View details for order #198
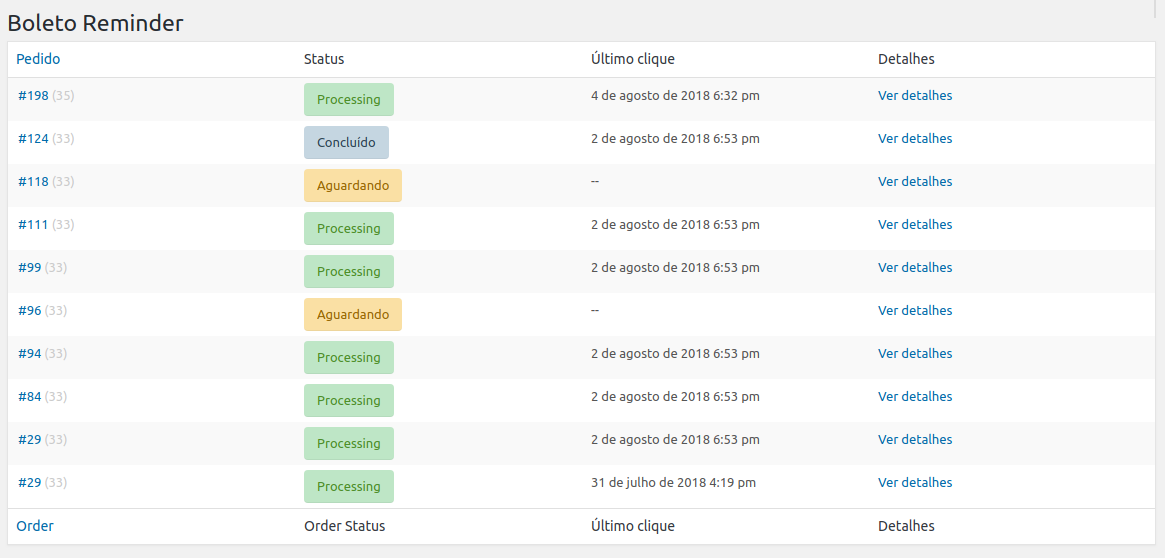Image resolution: width=1165 pixels, height=558 pixels. coord(915,96)
